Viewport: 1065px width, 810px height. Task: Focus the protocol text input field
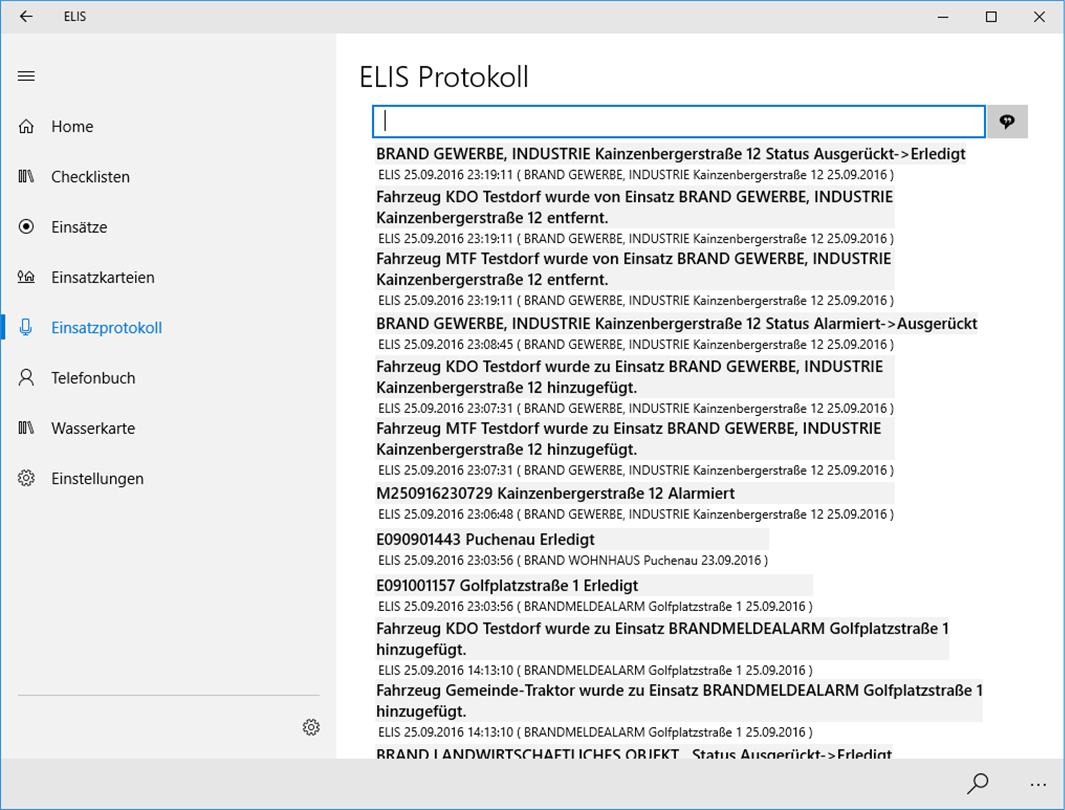click(679, 122)
